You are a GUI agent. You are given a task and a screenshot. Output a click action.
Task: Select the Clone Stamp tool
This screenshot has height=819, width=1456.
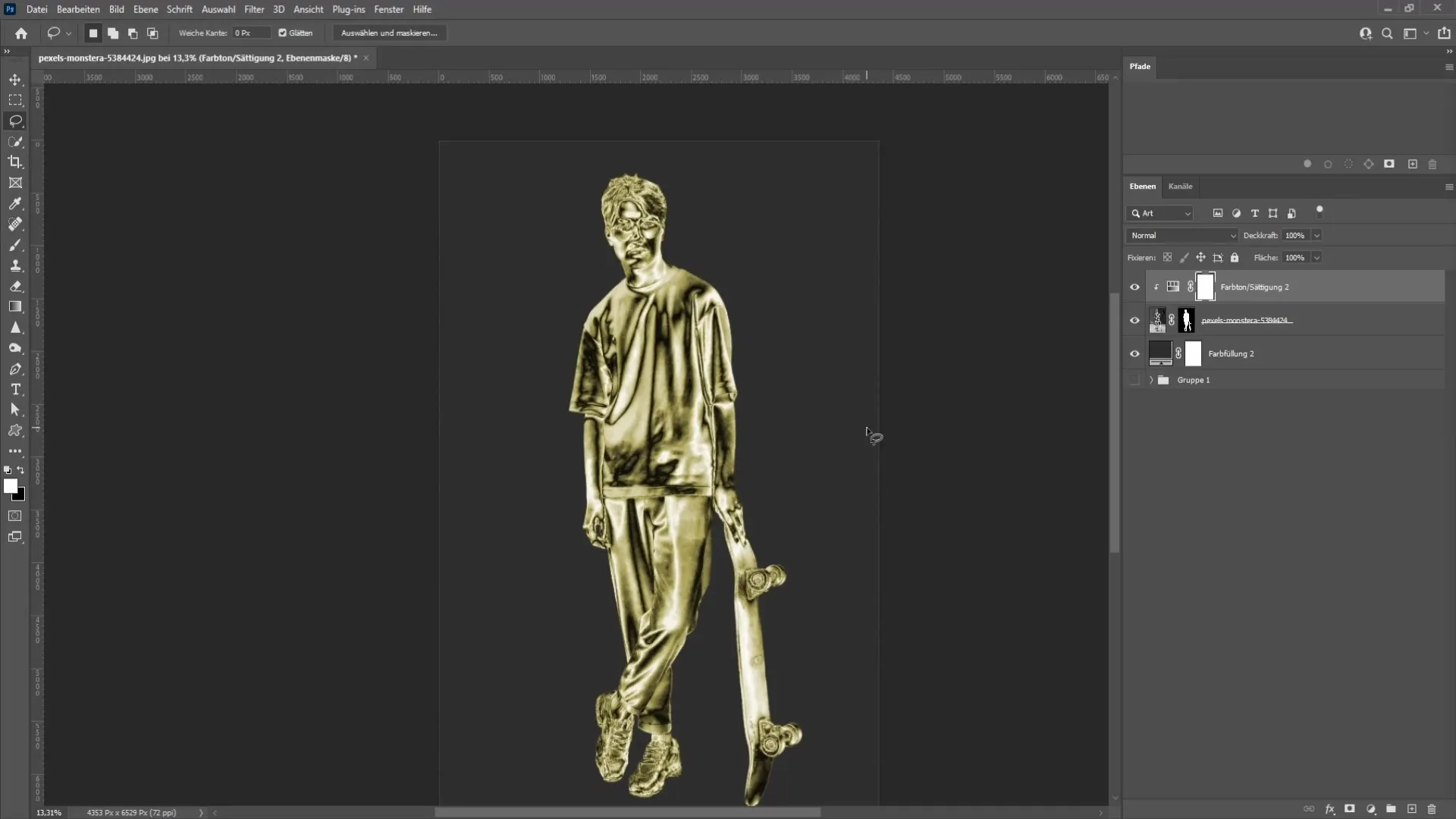tap(14, 266)
